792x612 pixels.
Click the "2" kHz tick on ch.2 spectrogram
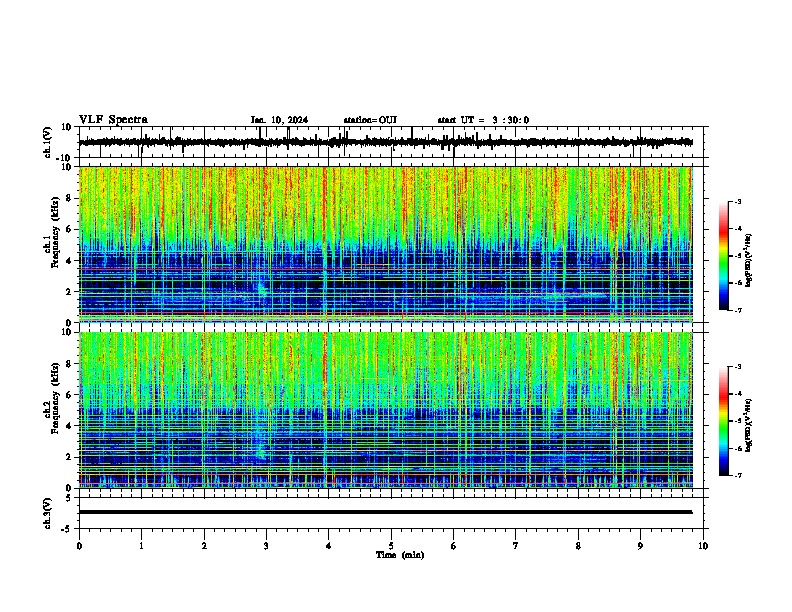coord(69,456)
